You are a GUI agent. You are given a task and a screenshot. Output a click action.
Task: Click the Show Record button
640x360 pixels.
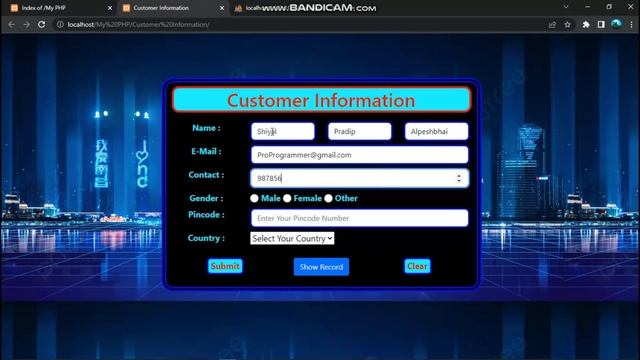click(x=321, y=267)
